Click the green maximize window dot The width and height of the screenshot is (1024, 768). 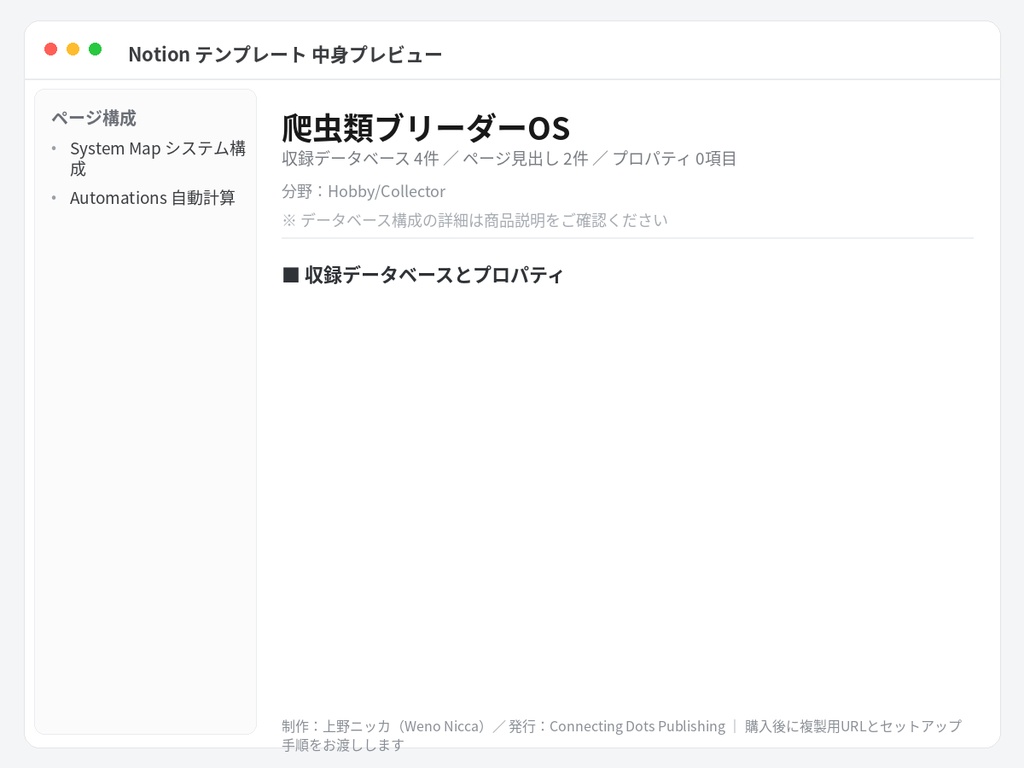click(x=95, y=49)
